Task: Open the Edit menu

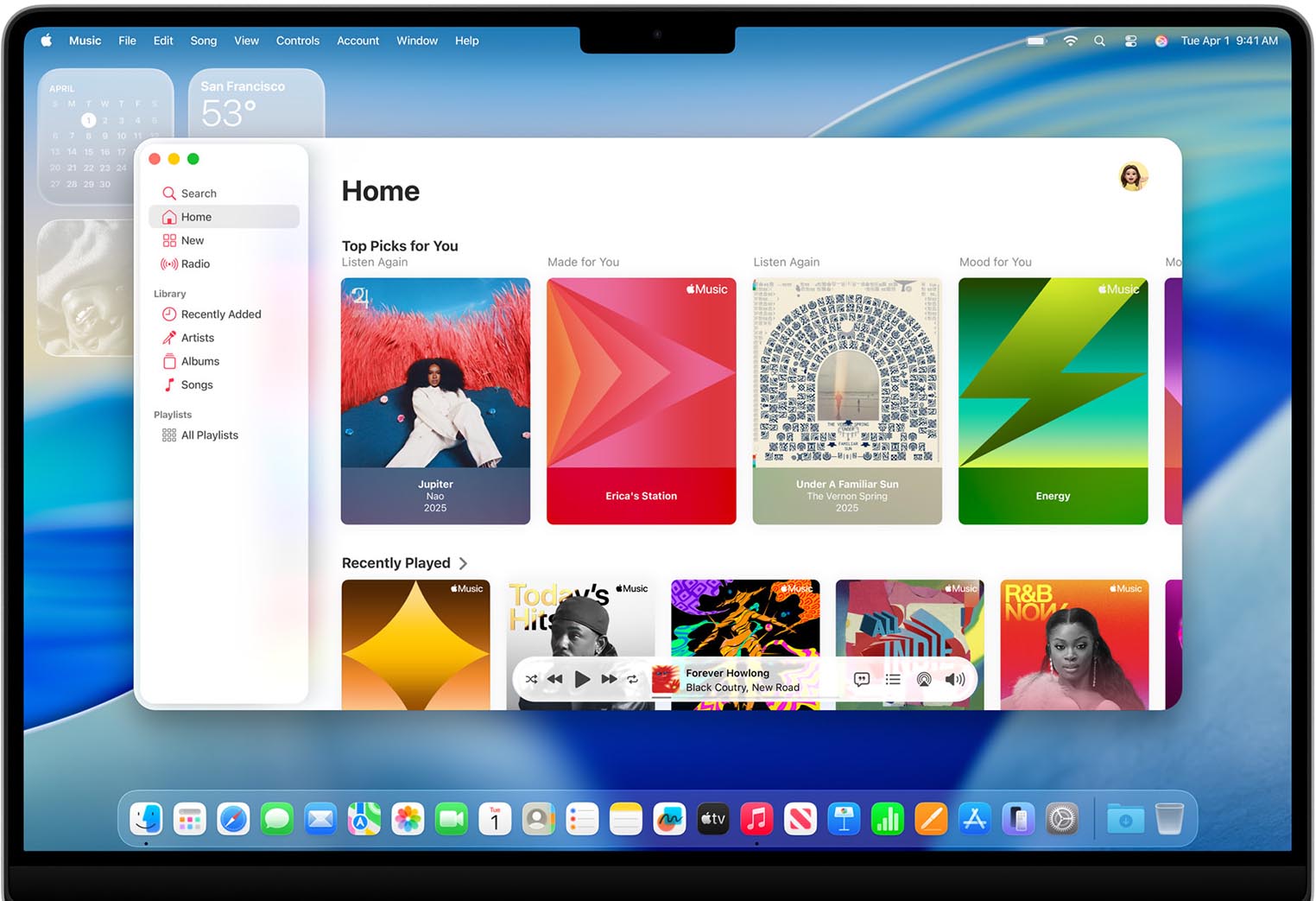Action: (163, 41)
